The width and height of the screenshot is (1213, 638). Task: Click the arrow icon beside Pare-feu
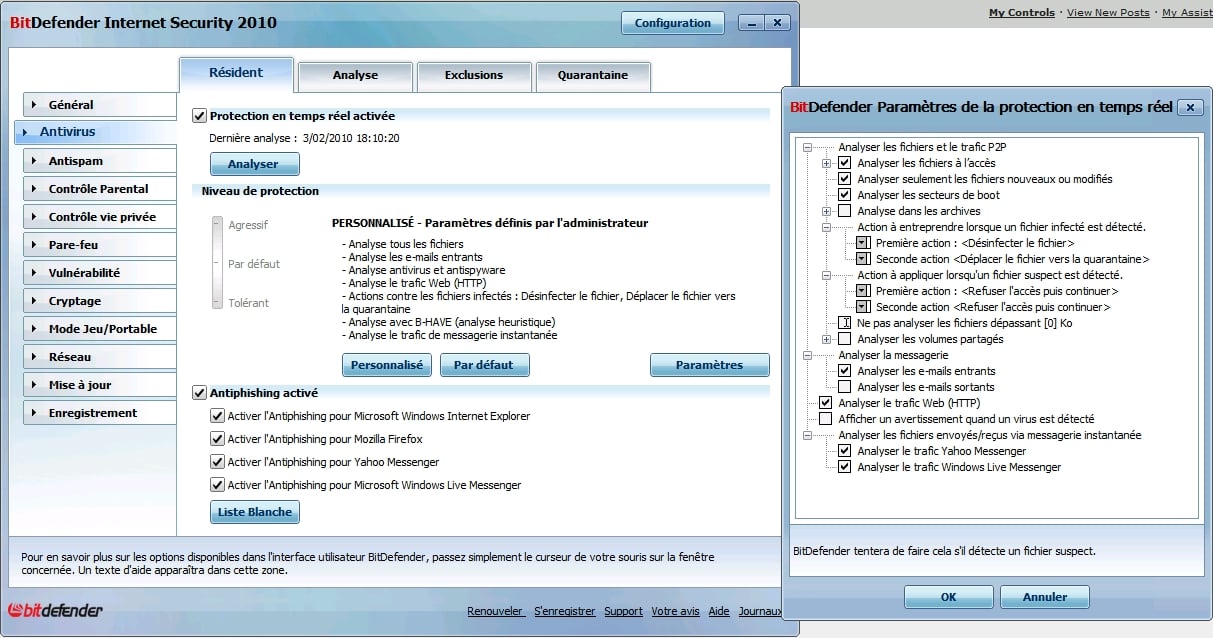pos(33,245)
